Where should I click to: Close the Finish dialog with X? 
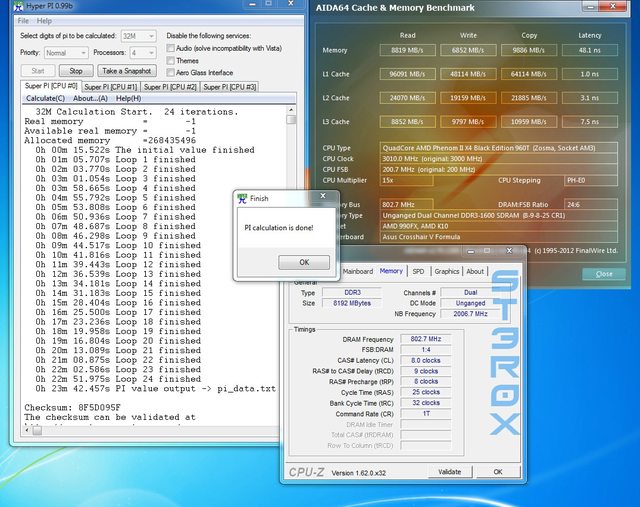[323, 196]
